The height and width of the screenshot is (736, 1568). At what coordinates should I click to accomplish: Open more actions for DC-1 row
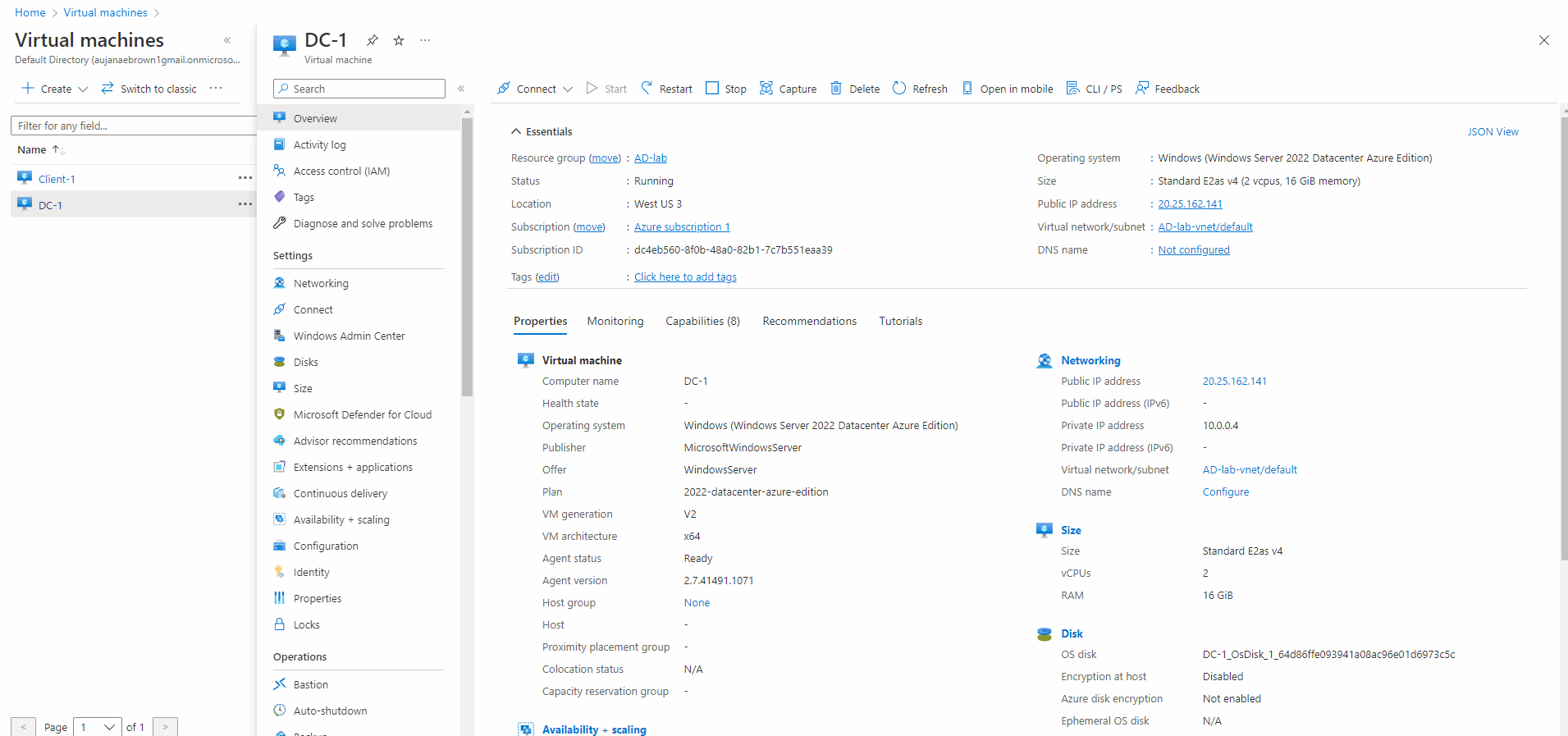pos(245,204)
